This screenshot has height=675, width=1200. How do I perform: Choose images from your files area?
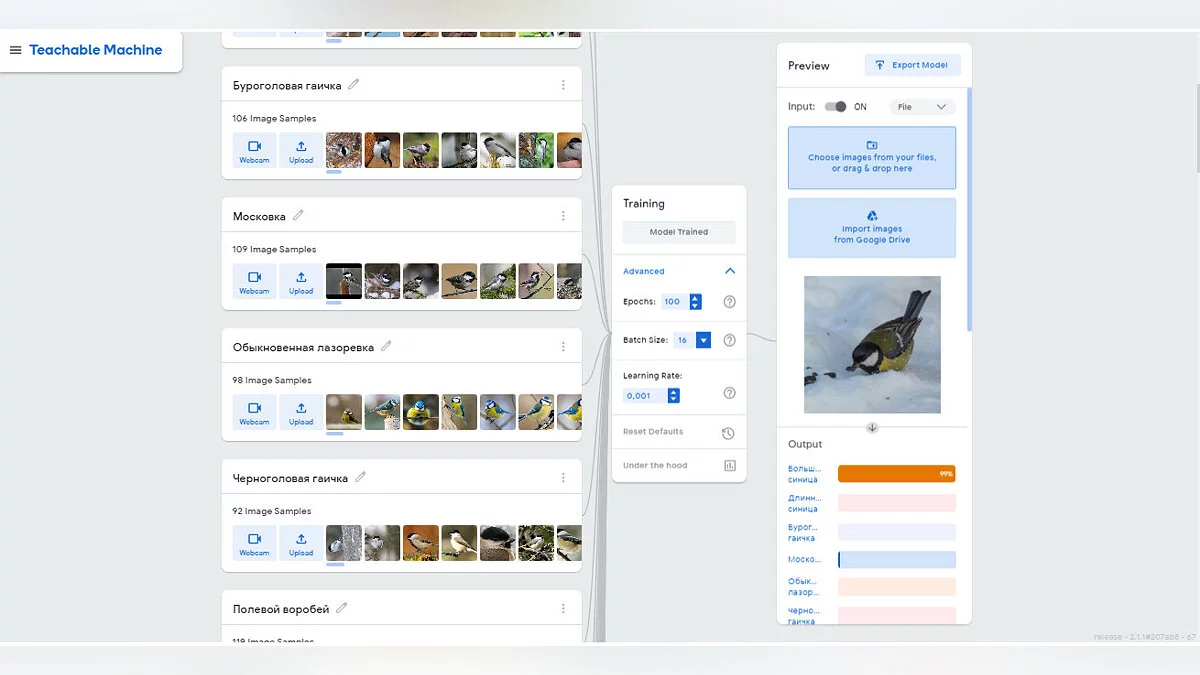[872, 158]
